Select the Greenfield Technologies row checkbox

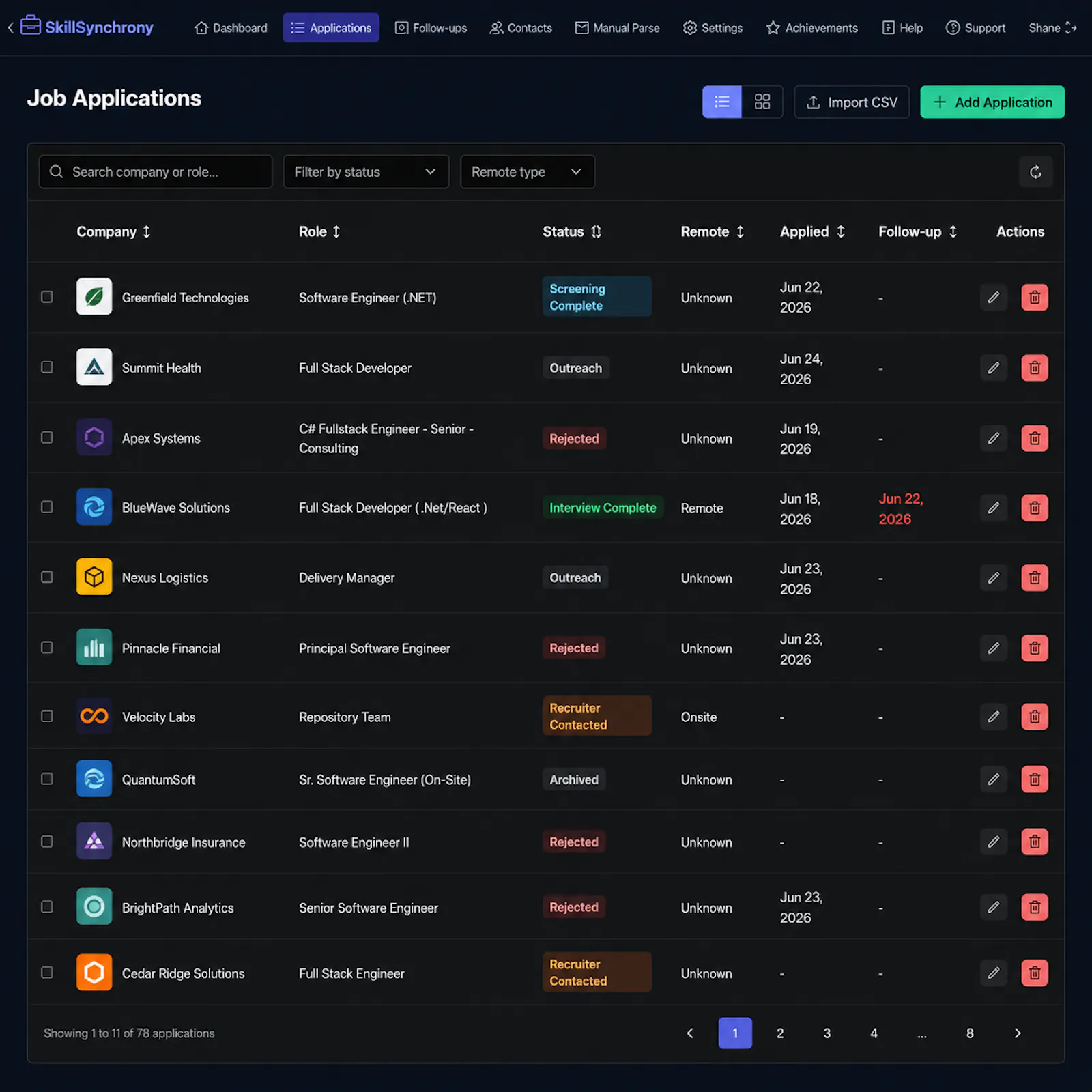pyautogui.click(x=47, y=297)
